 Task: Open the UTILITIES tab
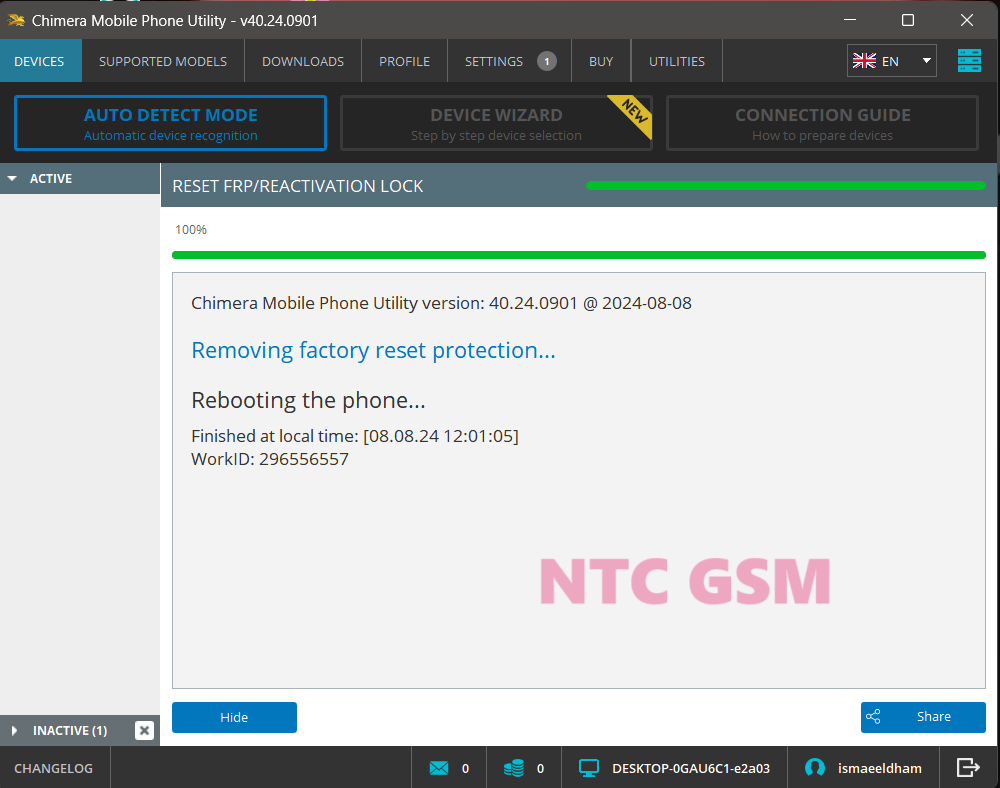click(676, 60)
